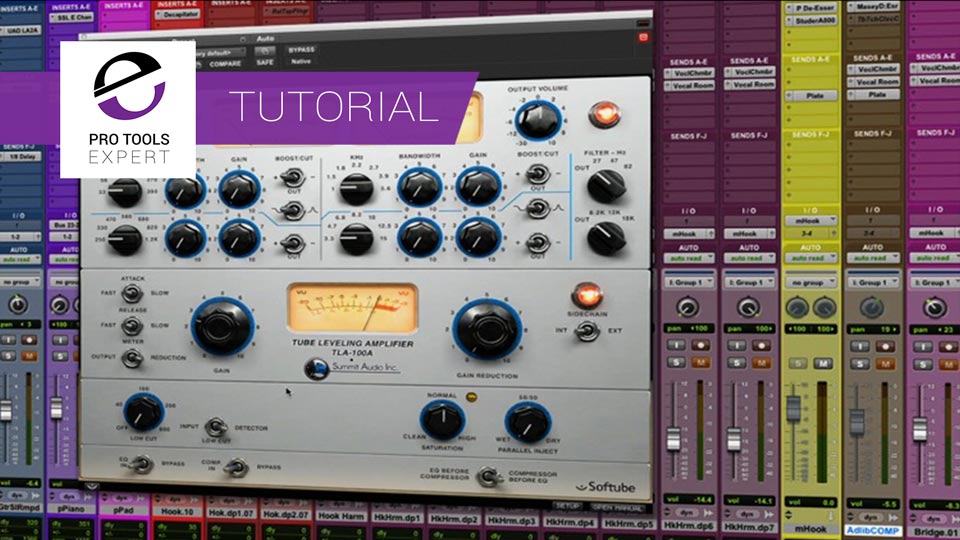
Task: Arm record on the HkHrm.dp6 track
Action: [700, 346]
